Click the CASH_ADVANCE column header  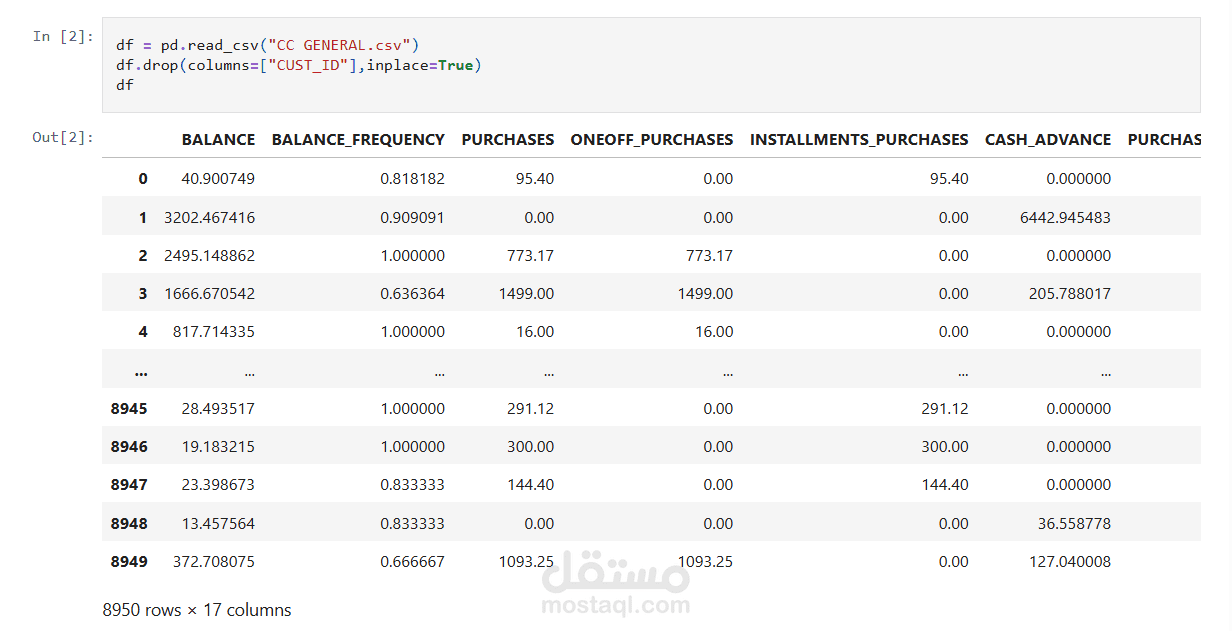click(1048, 140)
